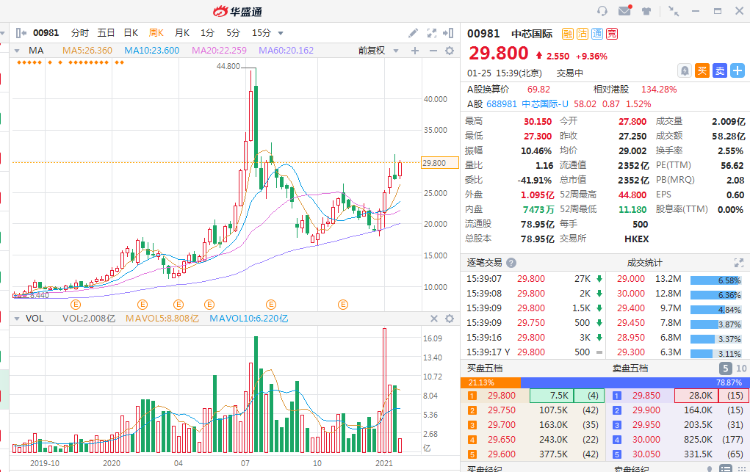
Task: Switch to 分时 intraday chart
Action: pyautogui.click(x=80, y=33)
